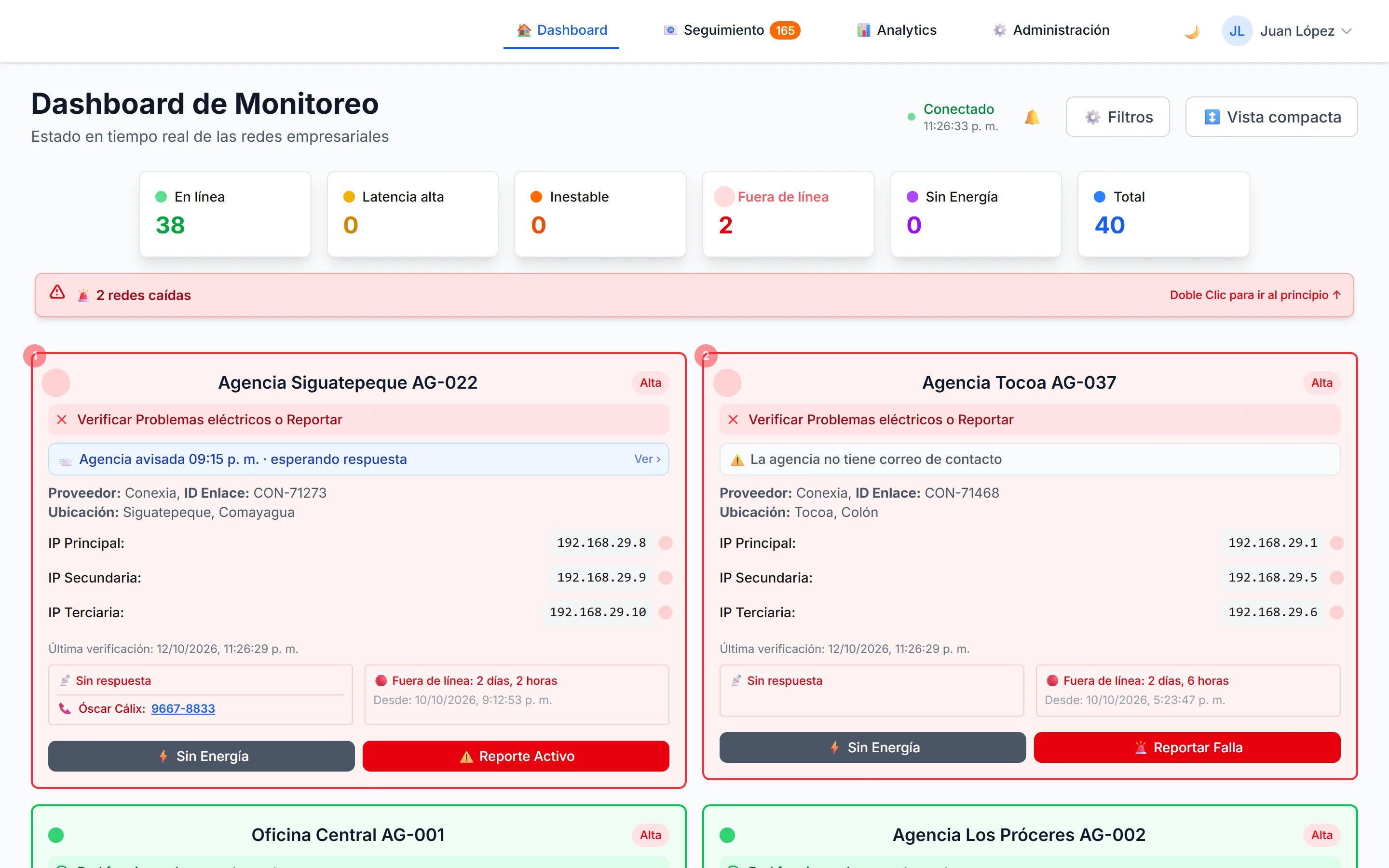Viewport: 1389px width, 868px height.
Task: Select the Latencia alta status card
Action: 413,214
